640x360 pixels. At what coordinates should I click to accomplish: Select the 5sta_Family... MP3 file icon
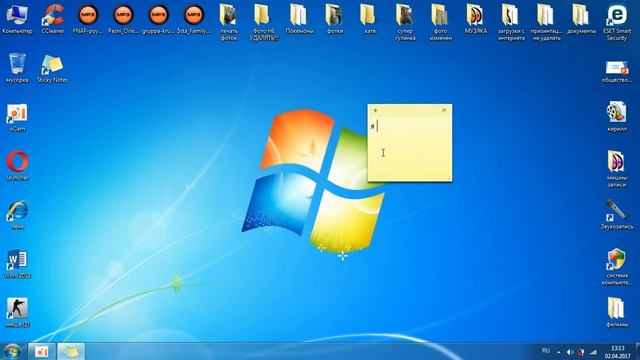193,19
